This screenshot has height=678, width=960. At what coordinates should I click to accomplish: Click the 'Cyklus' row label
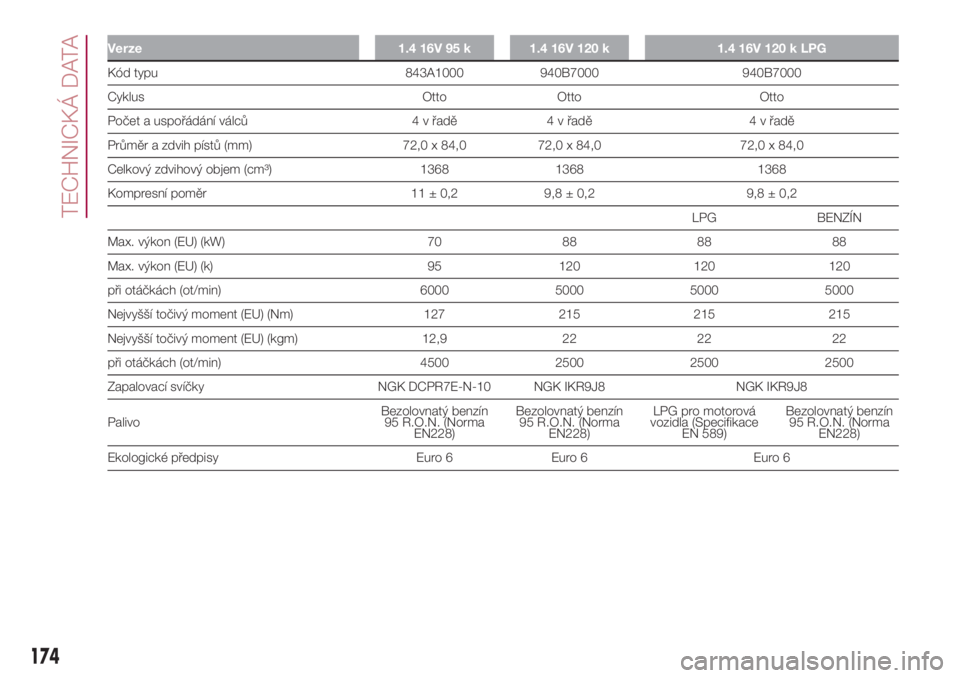coord(126,97)
